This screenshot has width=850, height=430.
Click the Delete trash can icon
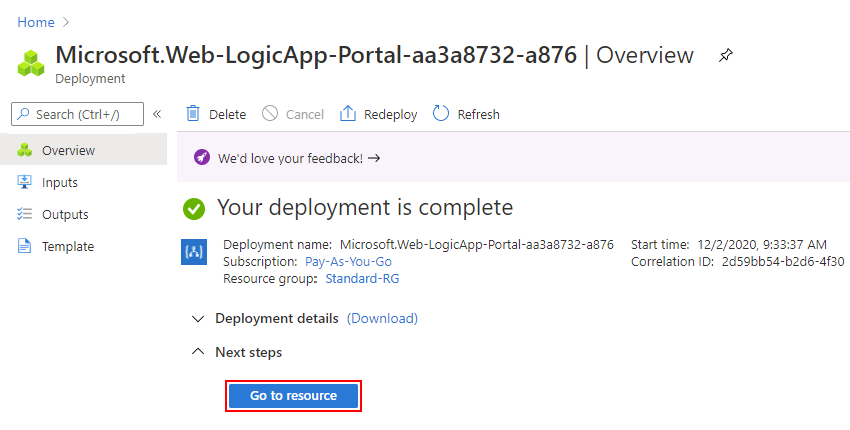coord(193,114)
